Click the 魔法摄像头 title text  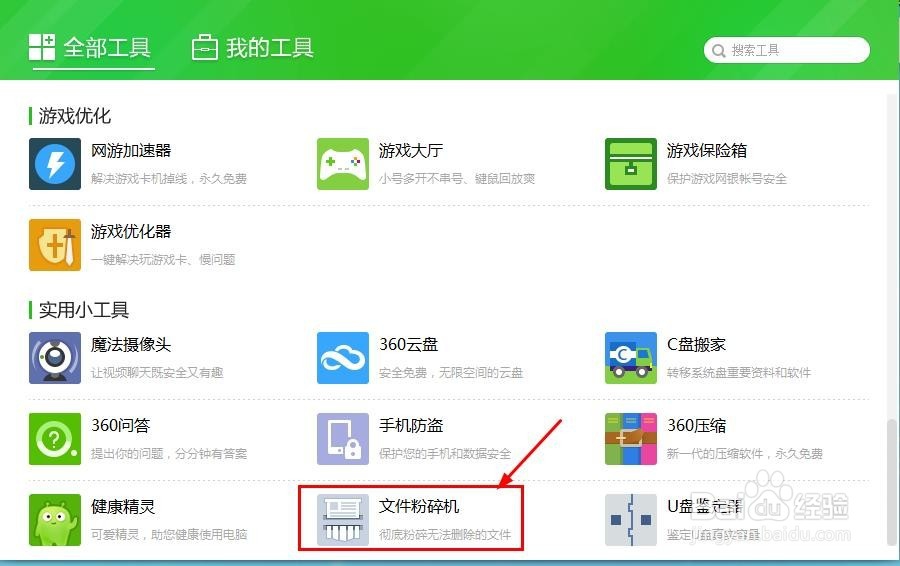131,344
